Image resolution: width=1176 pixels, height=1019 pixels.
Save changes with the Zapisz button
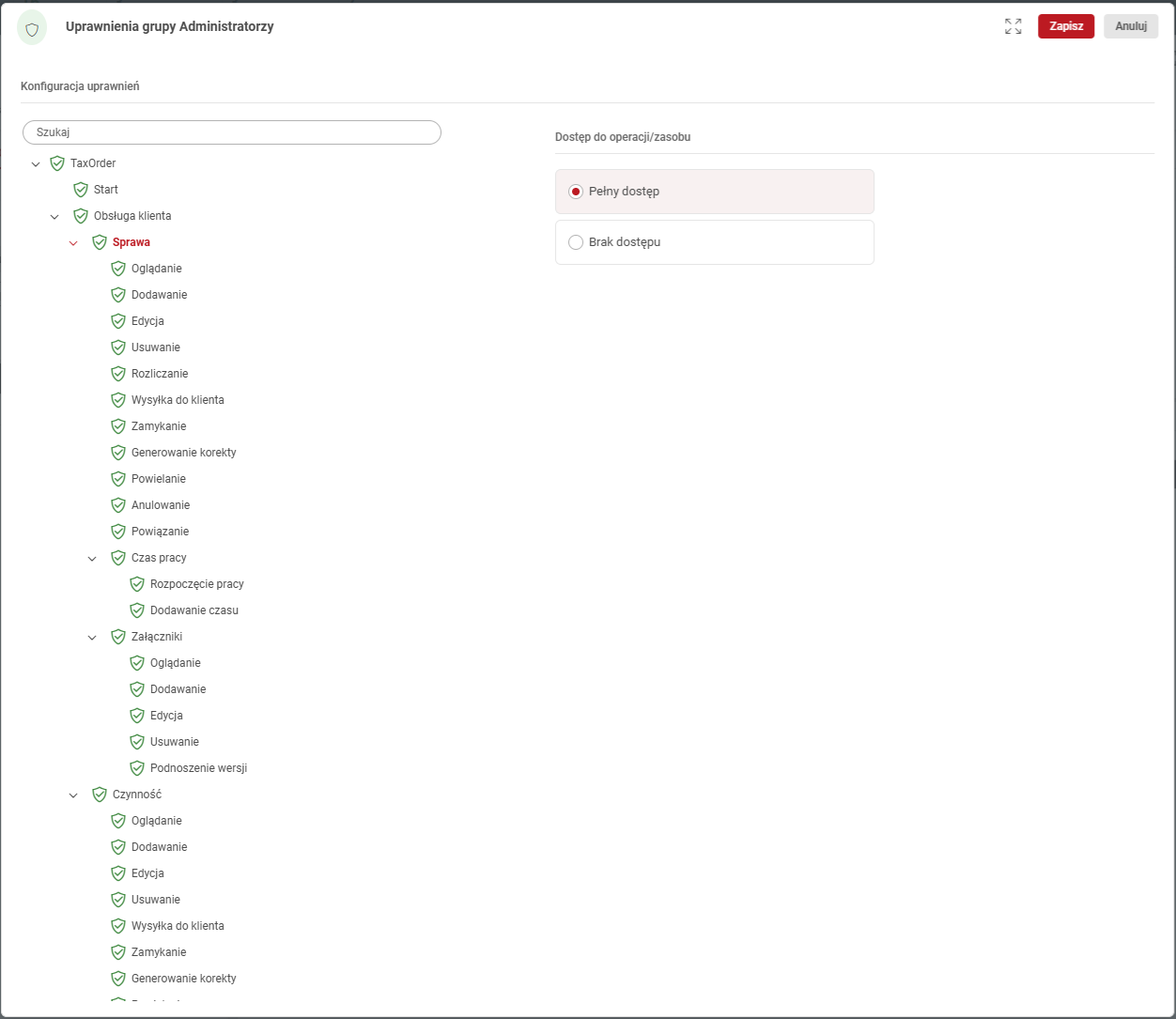click(1065, 26)
